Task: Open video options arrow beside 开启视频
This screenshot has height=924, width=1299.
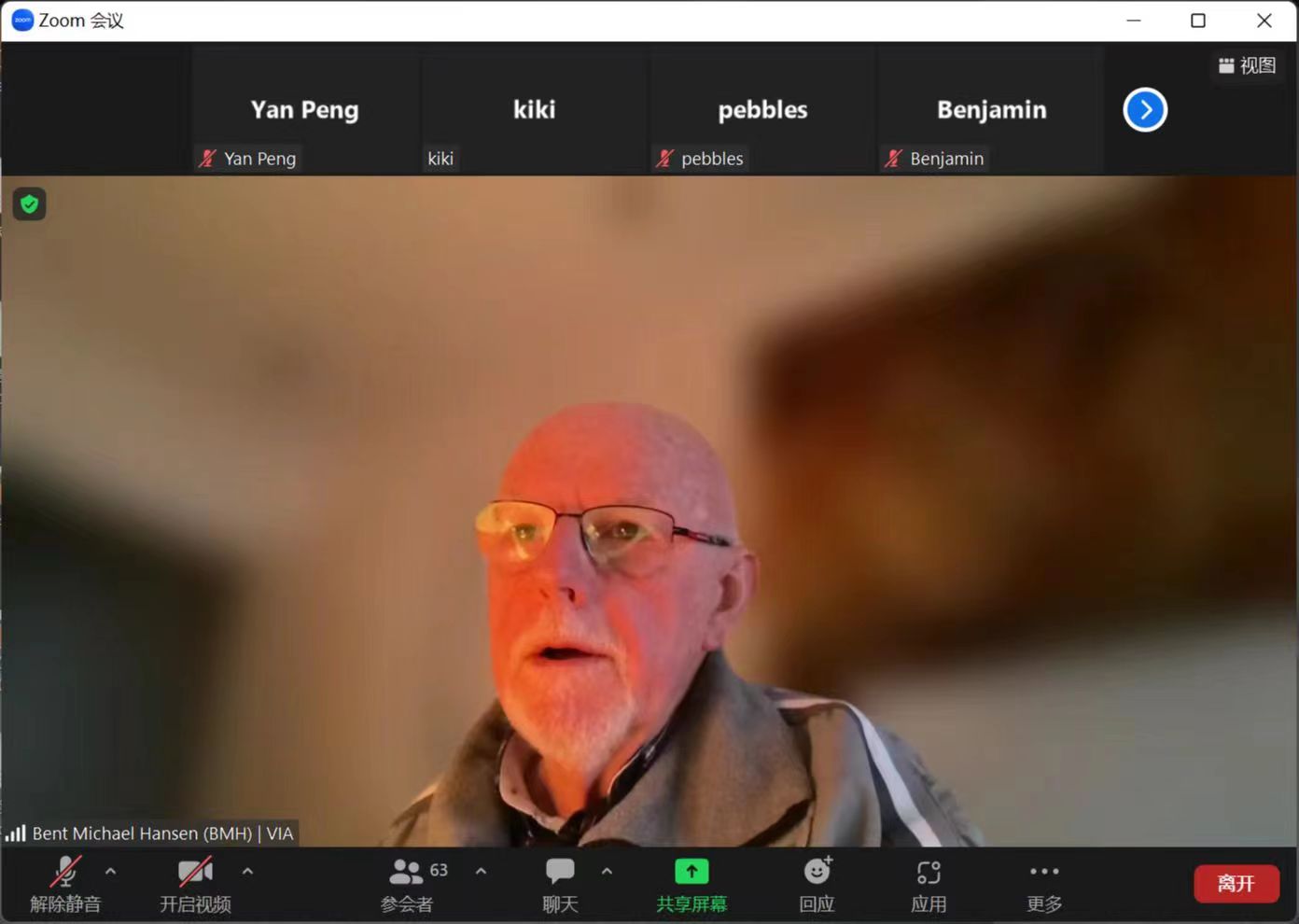Action: pos(247,871)
